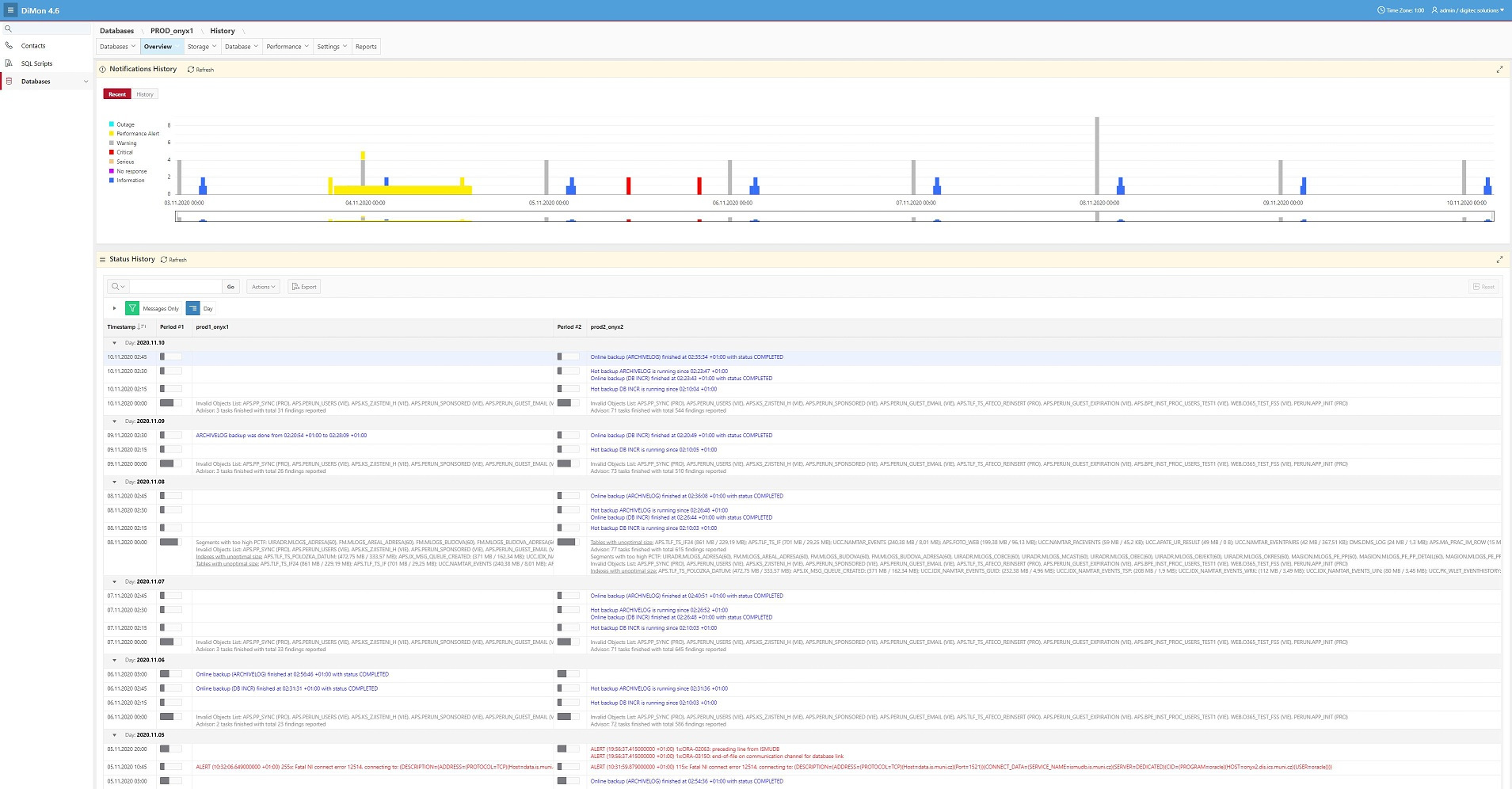The width and height of the screenshot is (1512, 789).
Task: Open the Actions dropdown menu
Action: 264,287
